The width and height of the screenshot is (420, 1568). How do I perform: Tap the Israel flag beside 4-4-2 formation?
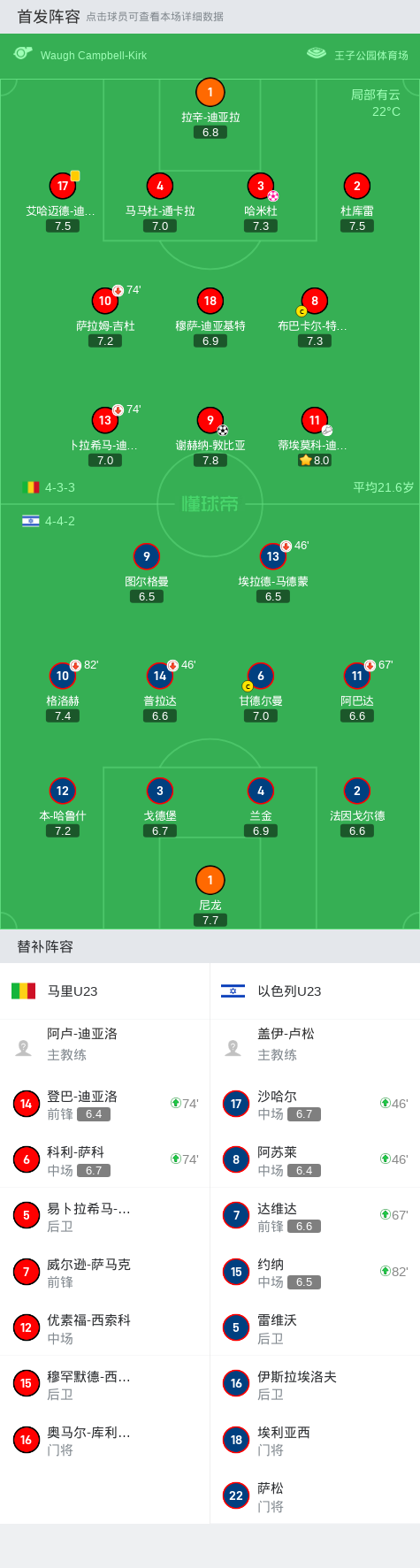point(31,521)
